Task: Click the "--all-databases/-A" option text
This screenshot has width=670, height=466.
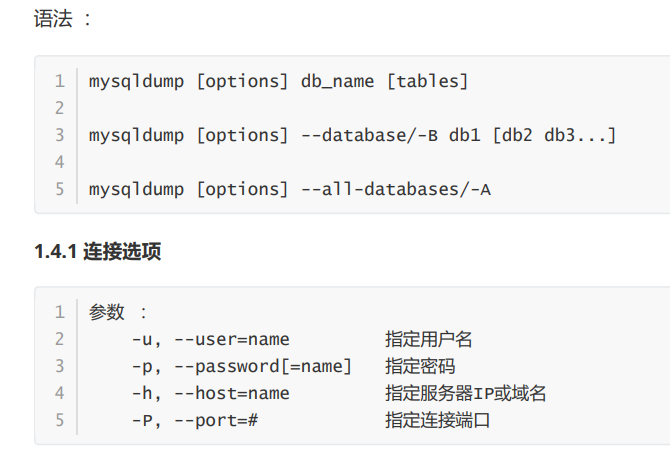Action: tap(396, 189)
